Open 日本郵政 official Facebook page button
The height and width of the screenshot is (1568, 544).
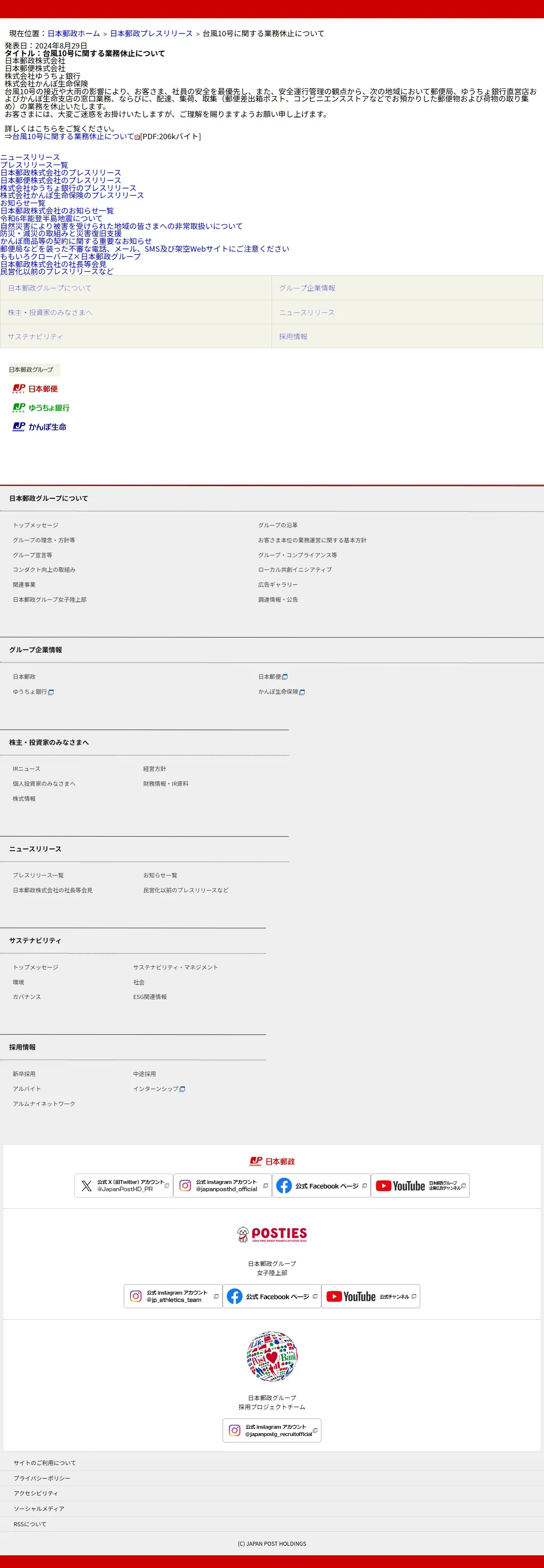point(321,1185)
